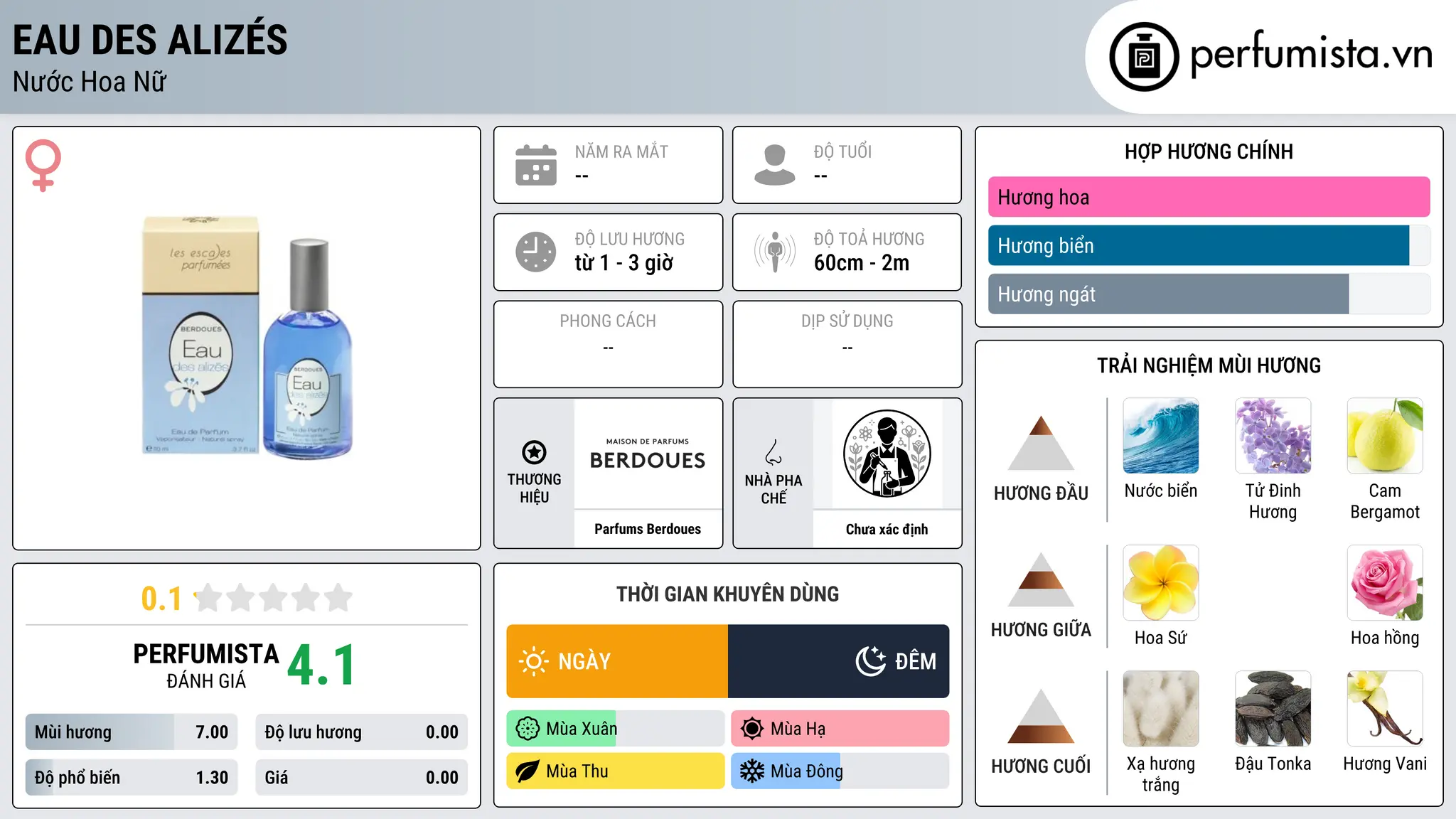The height and width of the screenshot is (819, 1456).
Task: Click the star rating row next to 0.1
Action: [273, 598]
